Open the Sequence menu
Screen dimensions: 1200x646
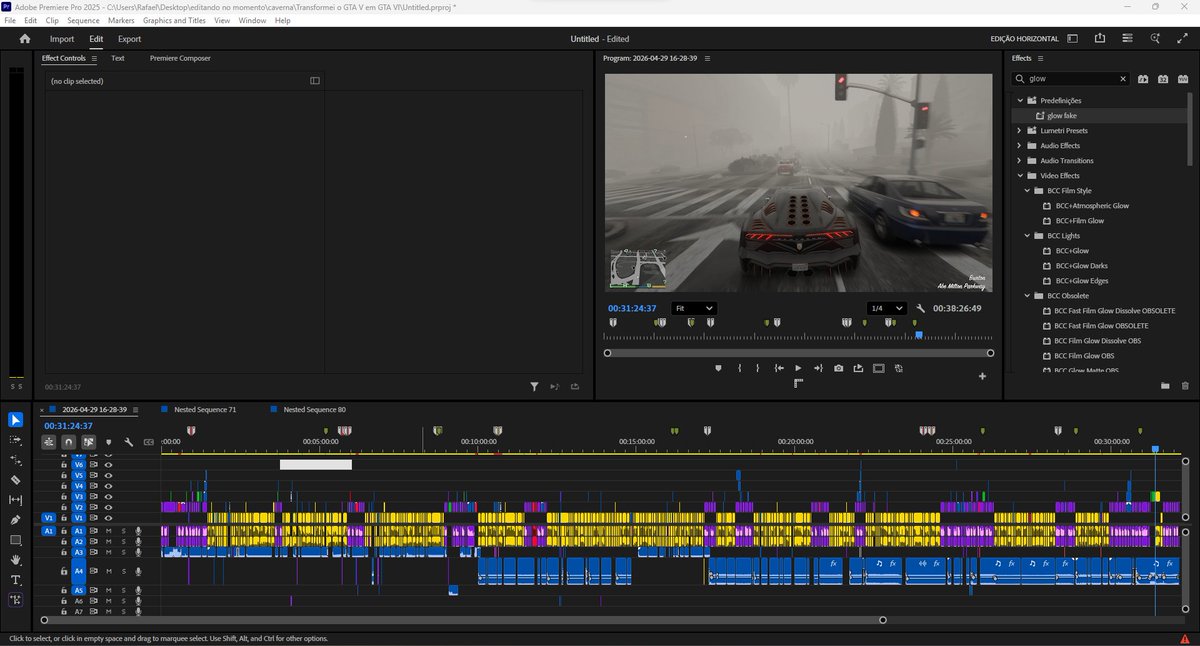coord(83,20)
